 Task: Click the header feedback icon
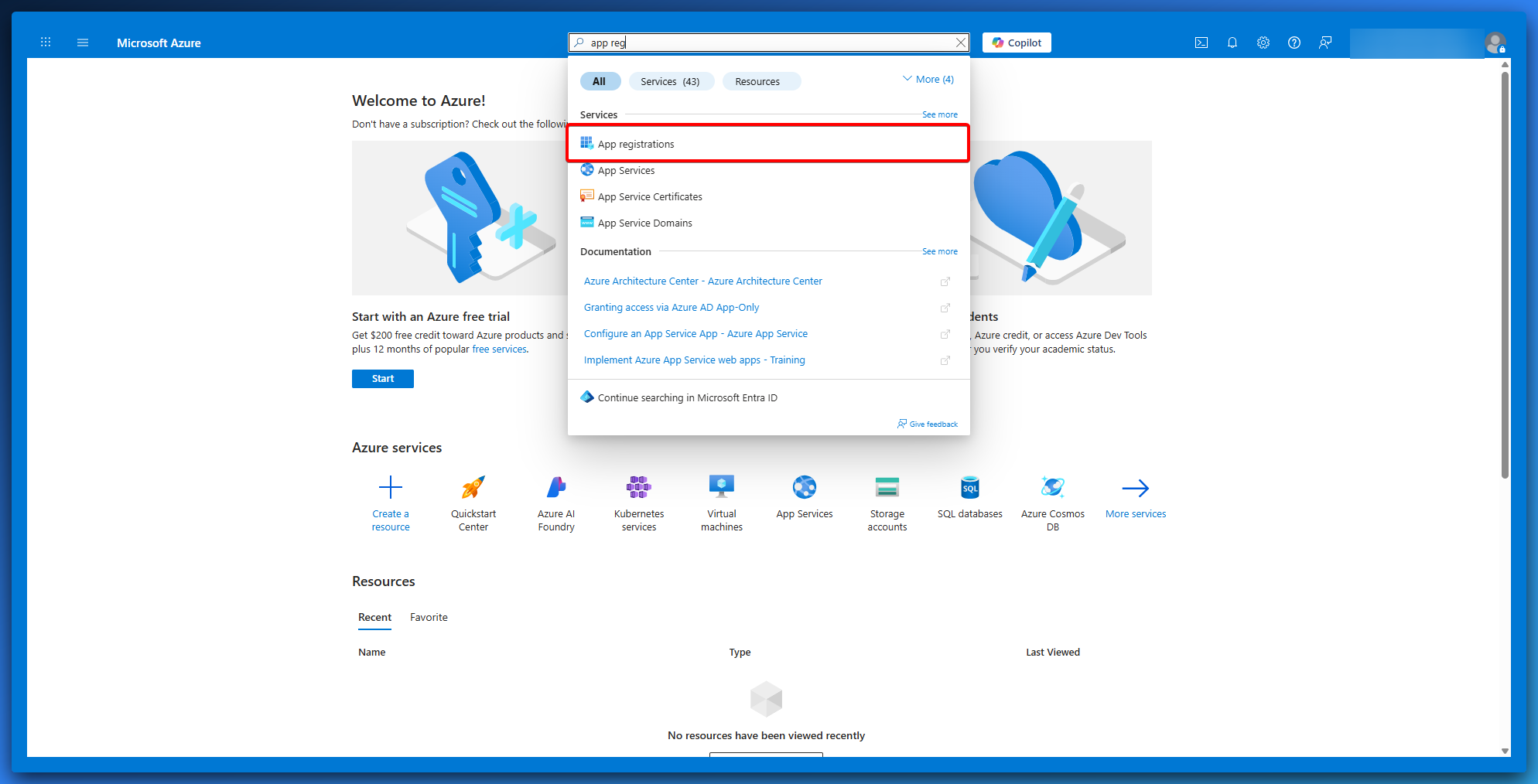coord(1325,43)
